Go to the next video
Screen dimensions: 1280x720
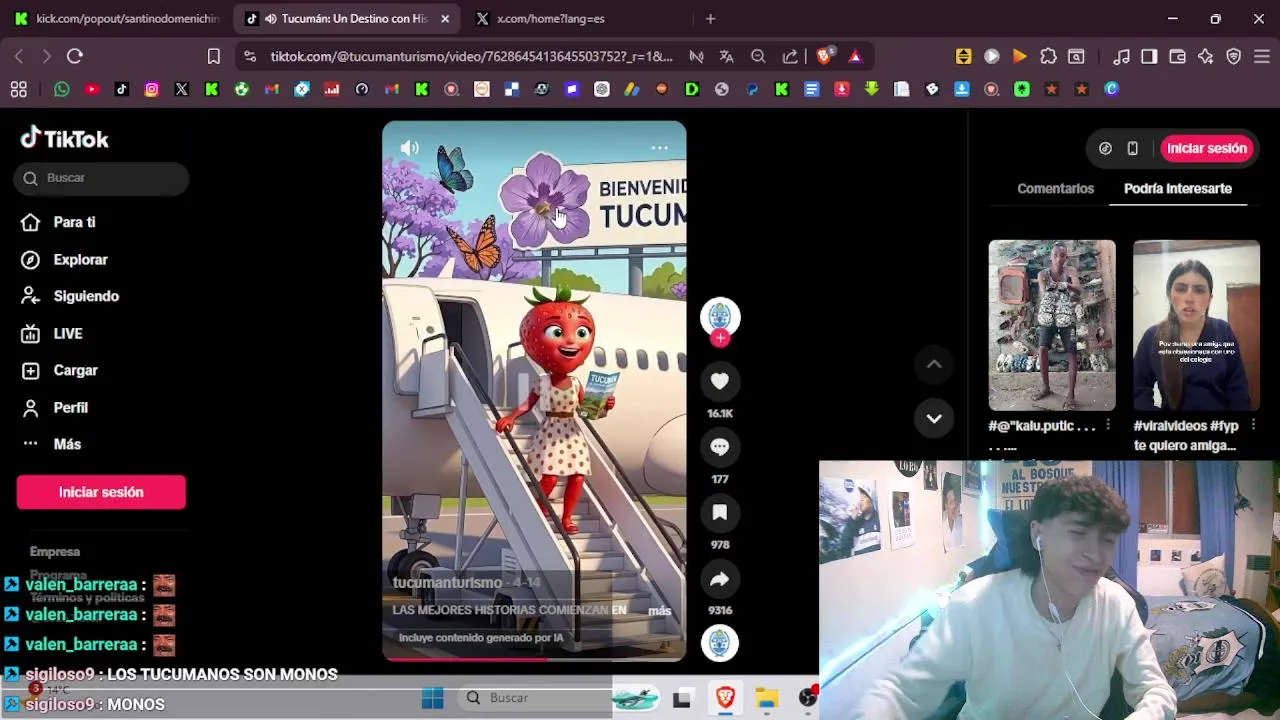coord(934,419)
